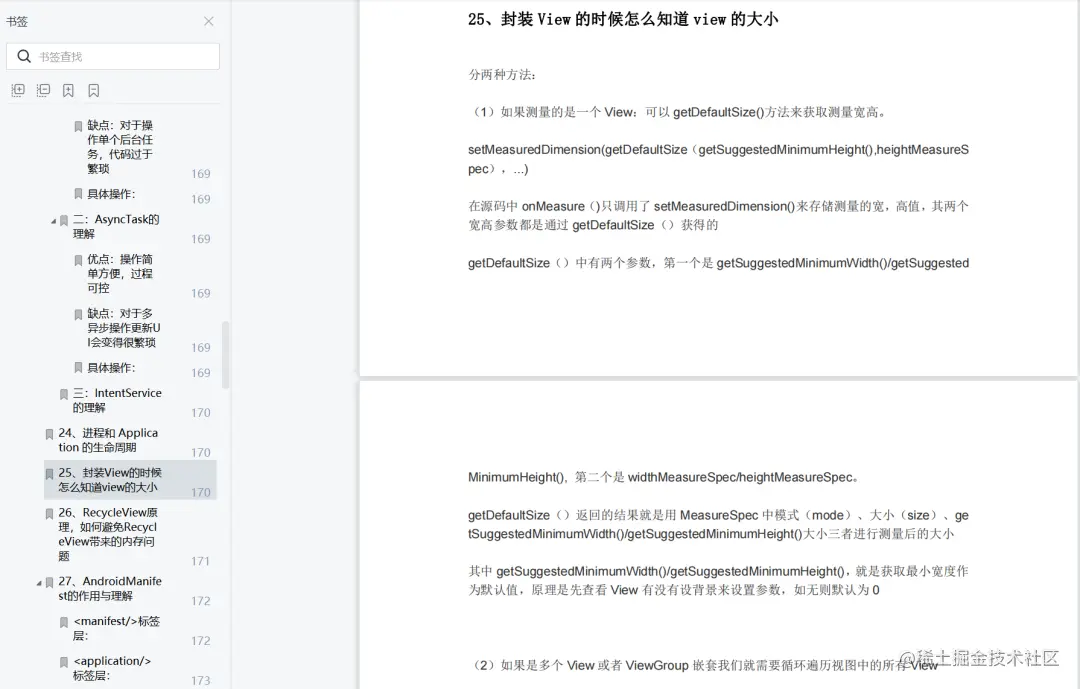1080x689 pixels.
Task: Collapse the AsyncTask的理解 bookmark branch
Action: (53, 219)
